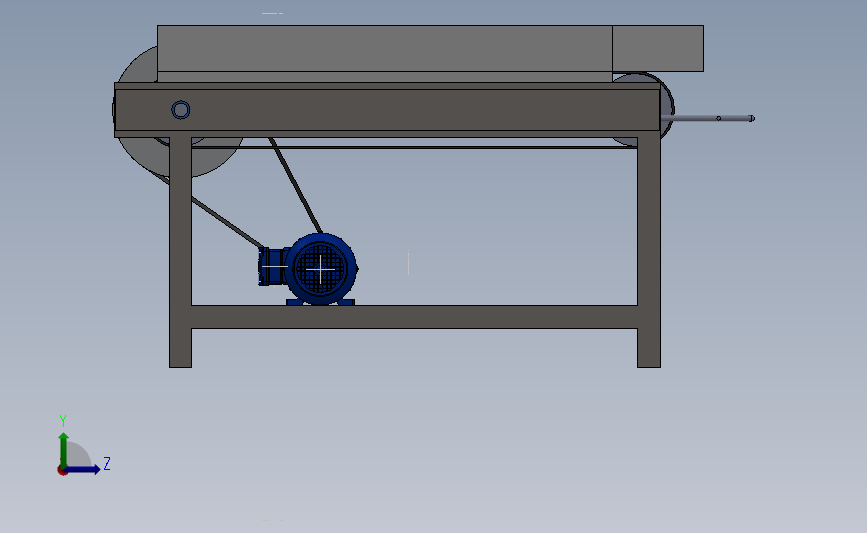Screen dimensions: 867x533
Task: Click the blue Z axis of triad
Action: click(83, 469)
